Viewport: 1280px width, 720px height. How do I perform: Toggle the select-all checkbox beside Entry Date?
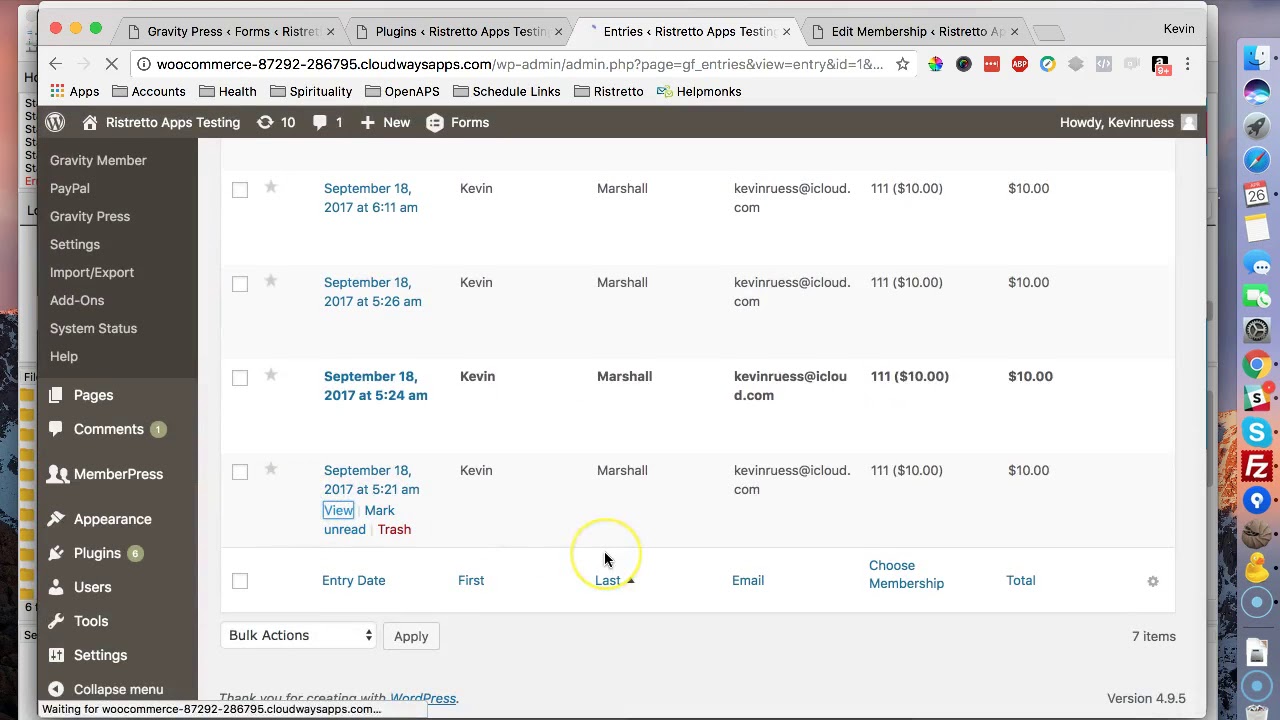pyautogui.click(x=240, y=581)
